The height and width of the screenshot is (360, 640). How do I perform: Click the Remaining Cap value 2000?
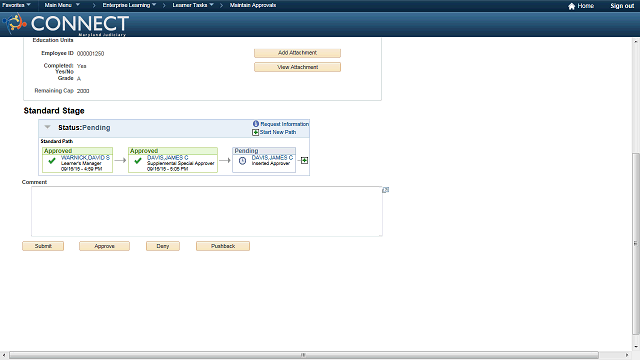coord(83,91)
